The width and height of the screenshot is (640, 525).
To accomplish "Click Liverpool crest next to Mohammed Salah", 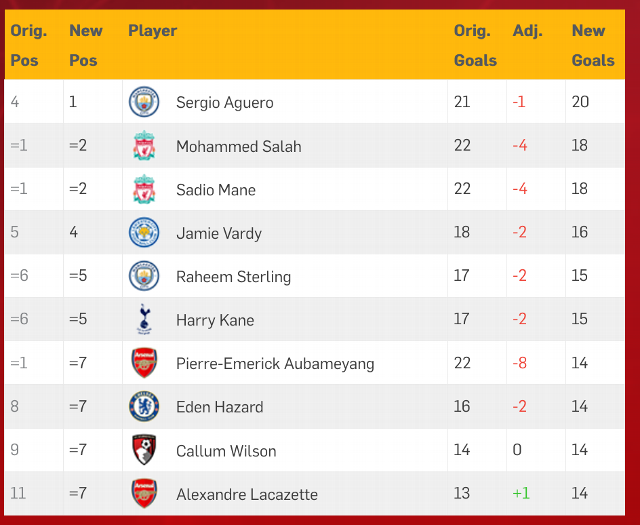I will coord(144,145).
